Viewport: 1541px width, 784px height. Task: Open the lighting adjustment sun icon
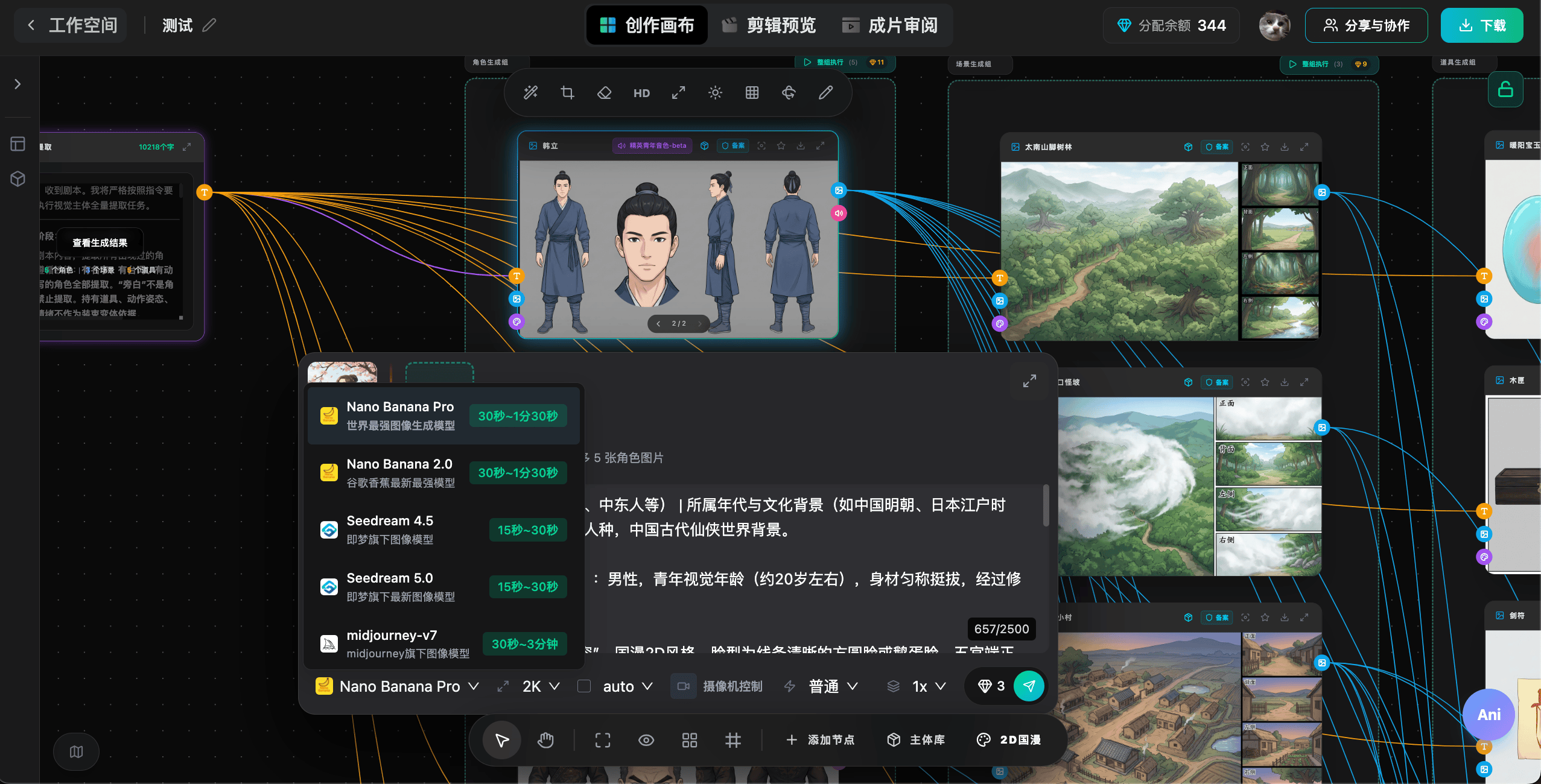pos(715,93)
